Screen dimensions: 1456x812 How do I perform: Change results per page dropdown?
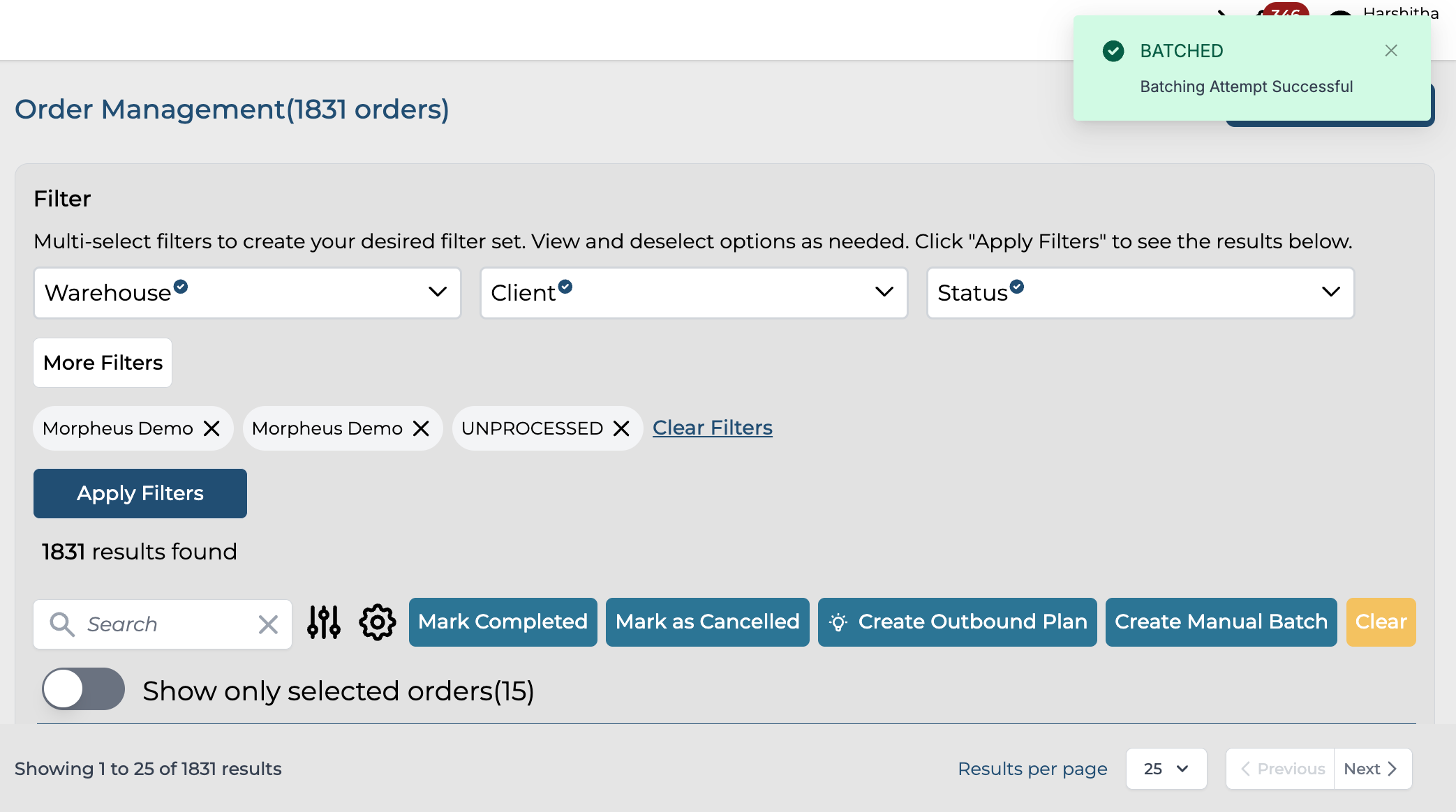tap(1166, 769)
